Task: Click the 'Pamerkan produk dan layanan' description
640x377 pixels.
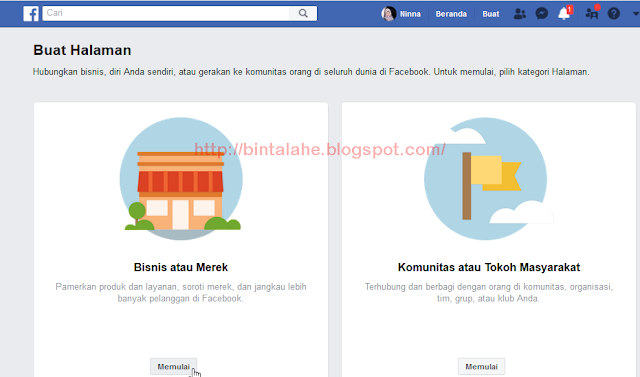Action: pyautogui.click(x=181, y=293)
